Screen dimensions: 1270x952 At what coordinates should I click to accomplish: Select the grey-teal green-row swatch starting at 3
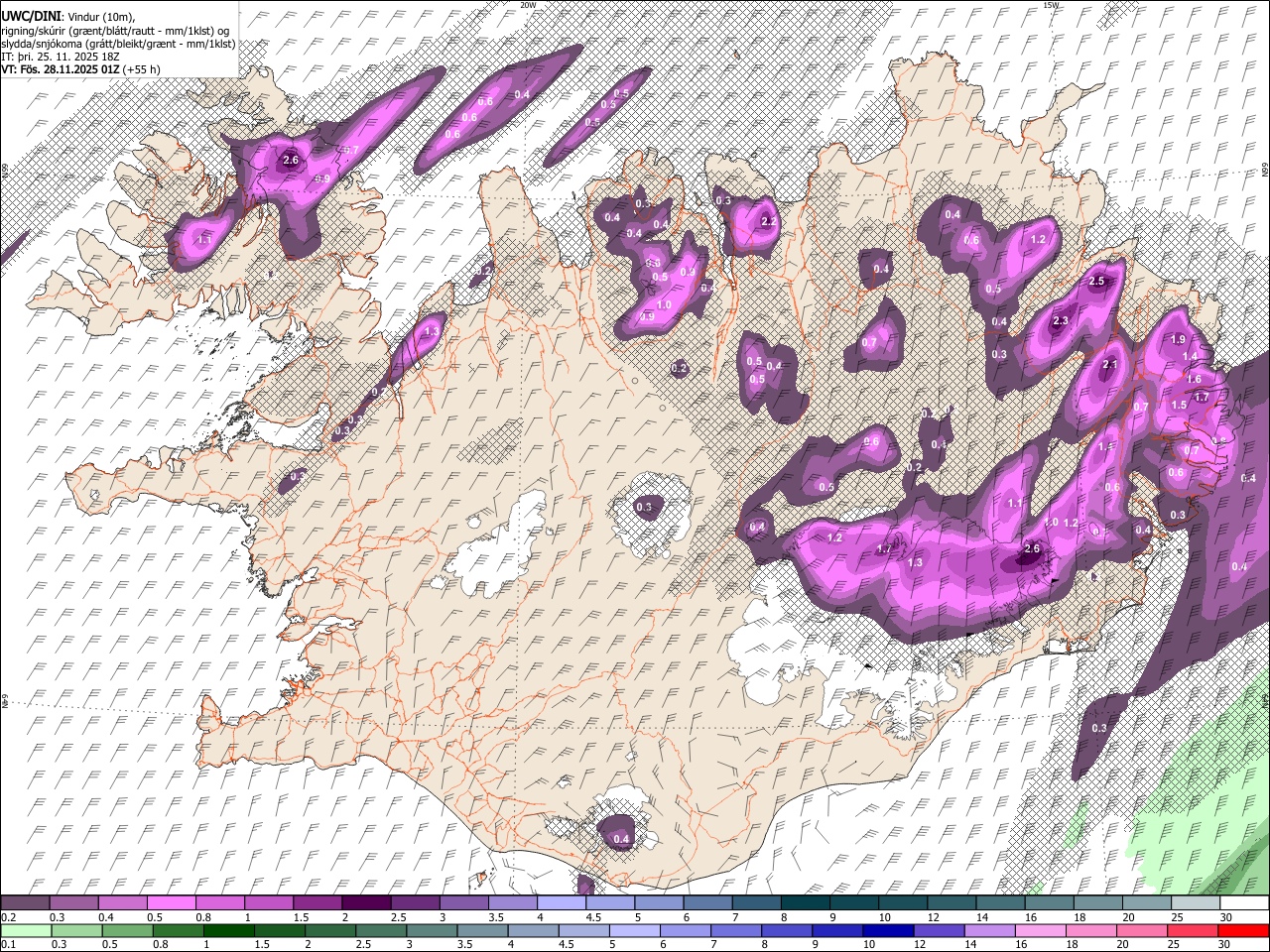tap(432, 930)
